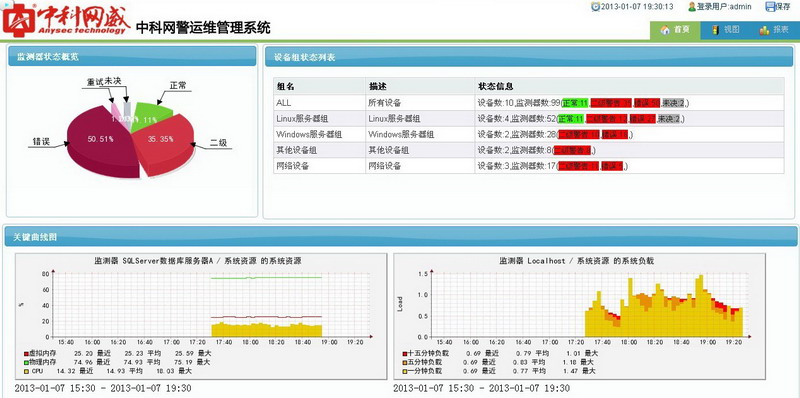Click the user icon beside 登录用户:admin
800x398 pixels.
(x=692, y=7)
